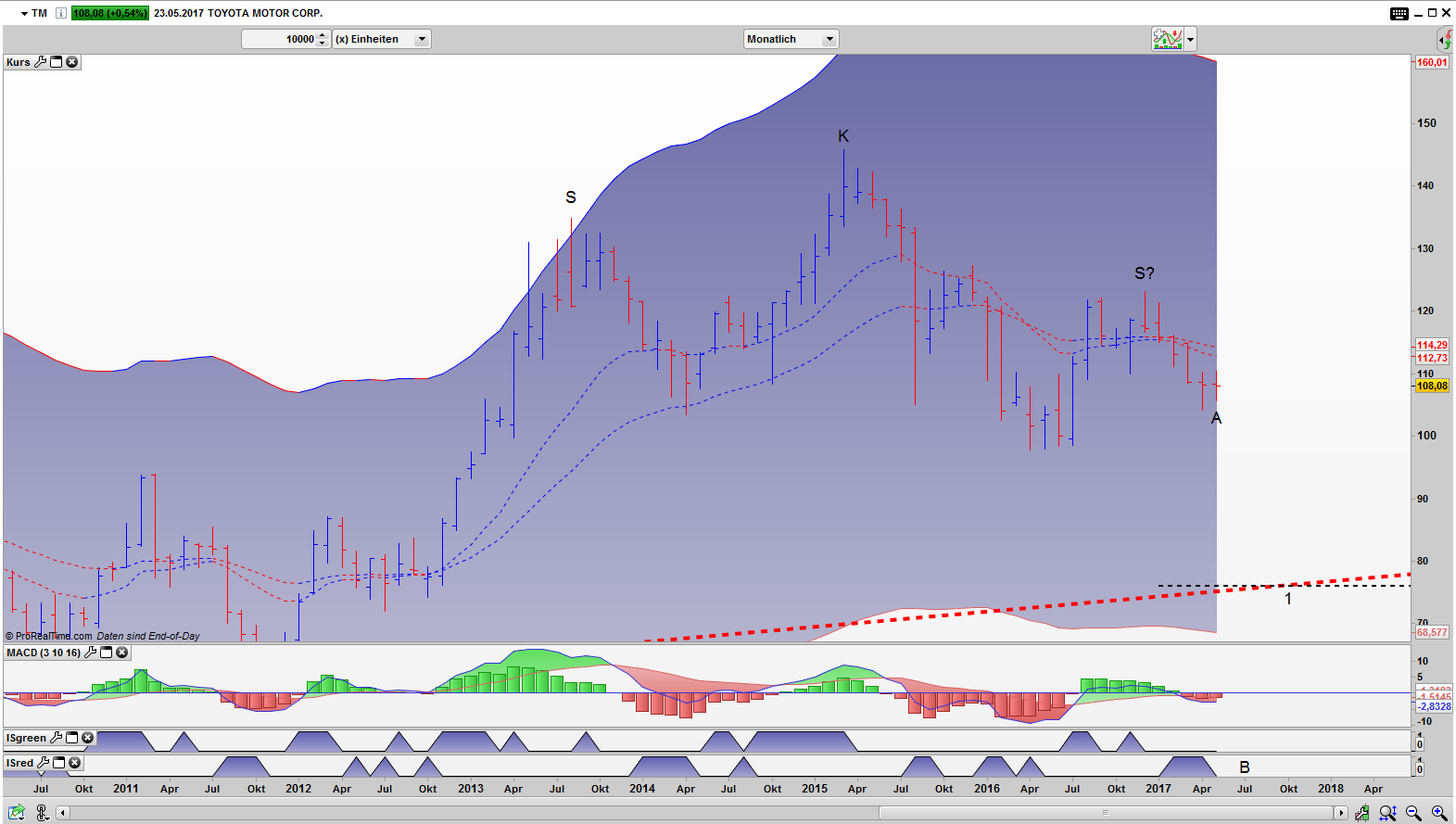The image size is (1456, 824).
Task: Toggle maximize on the MACD panel
Action: (107, 653)
